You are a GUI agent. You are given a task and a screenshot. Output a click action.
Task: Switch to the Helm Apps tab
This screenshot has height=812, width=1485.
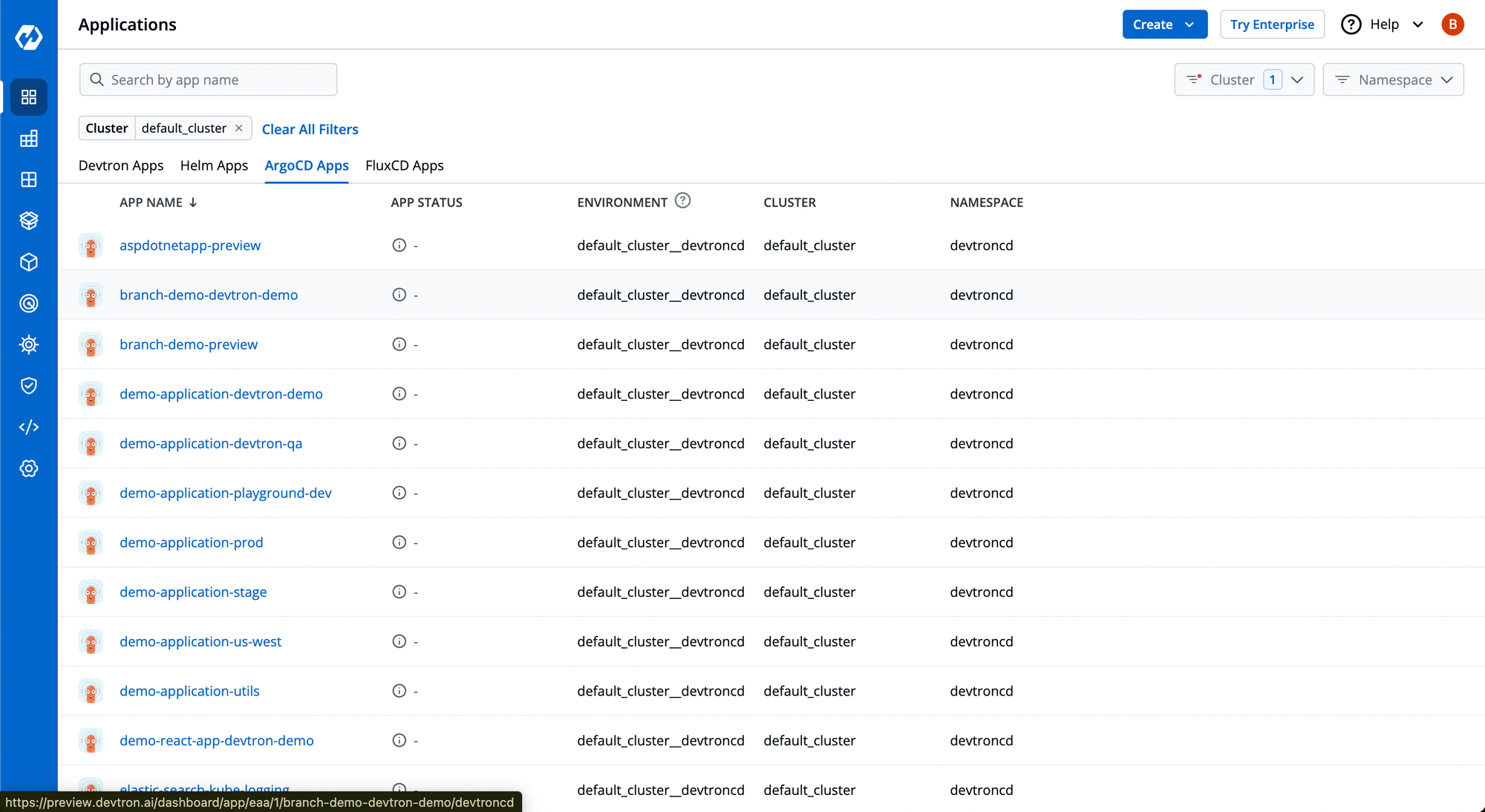(214, 165)
